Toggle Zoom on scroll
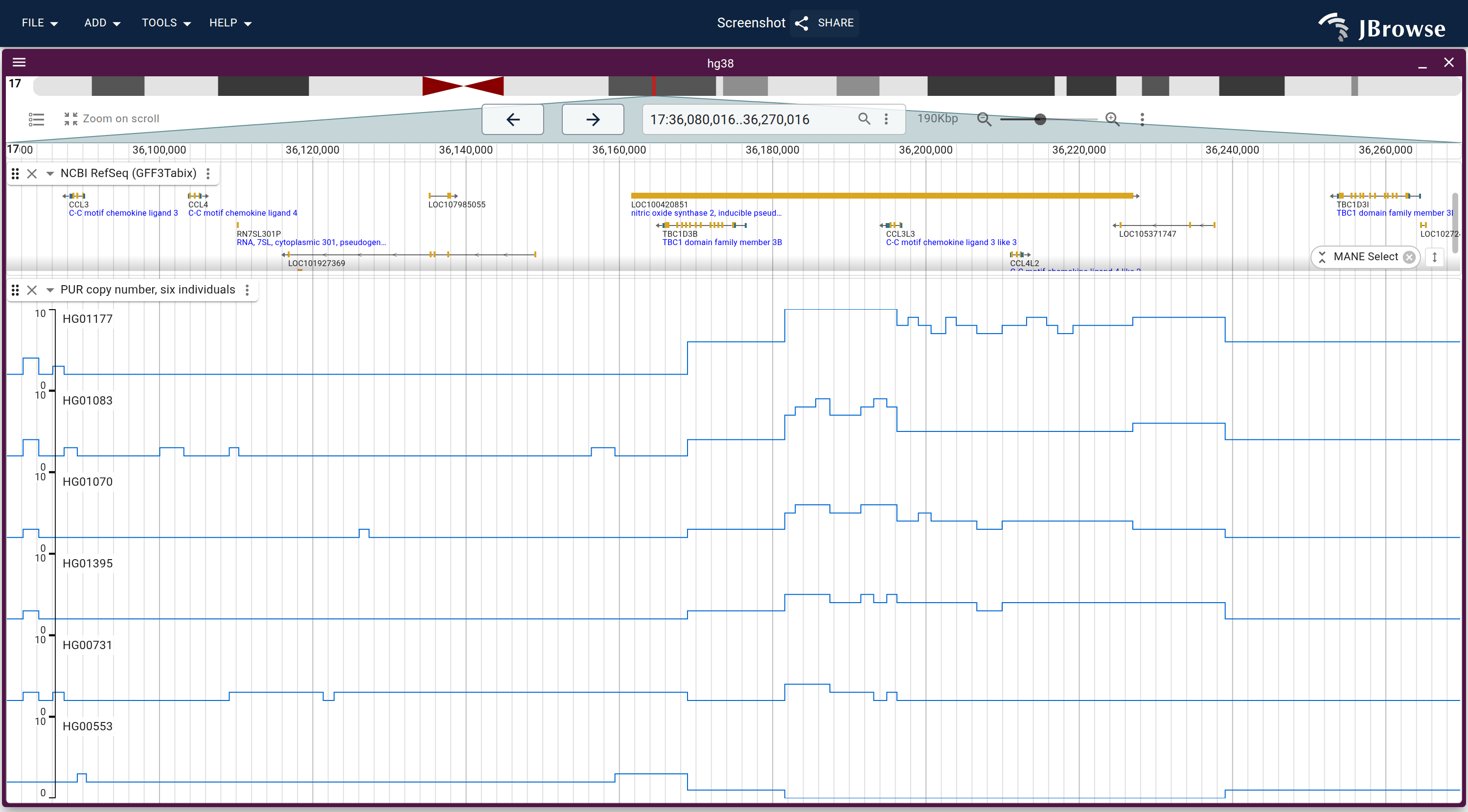Image resolution: width=1468 pixels, height=812 pixels. (x=111, y=118)
